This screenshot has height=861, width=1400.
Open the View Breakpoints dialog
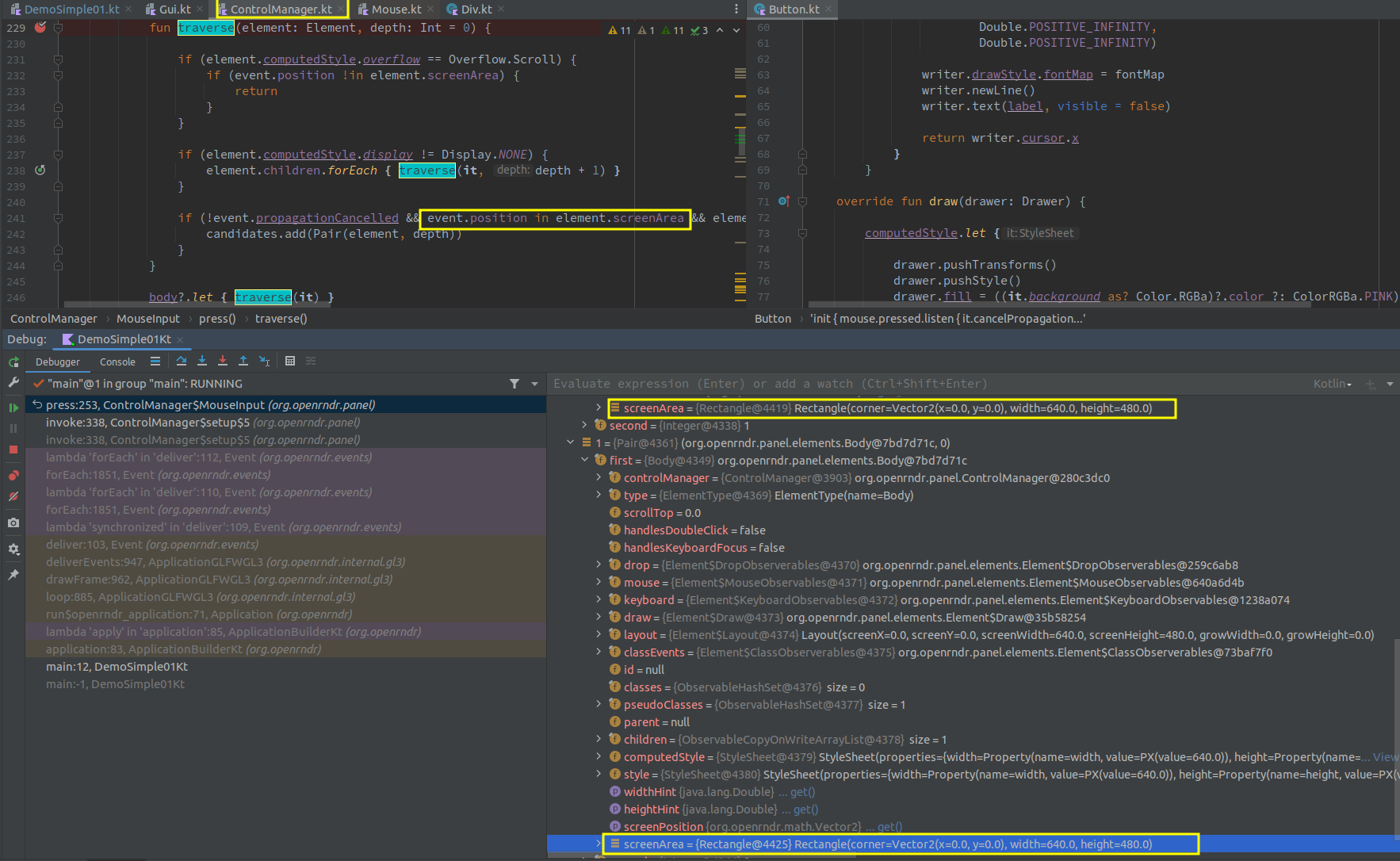tap(13, 475)
